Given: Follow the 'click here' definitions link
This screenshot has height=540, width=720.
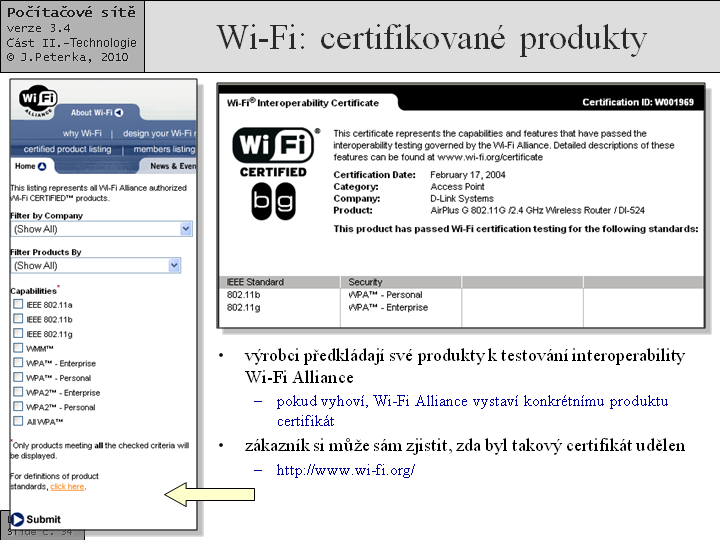Looking at the screenshot, I should click(68, 487).
